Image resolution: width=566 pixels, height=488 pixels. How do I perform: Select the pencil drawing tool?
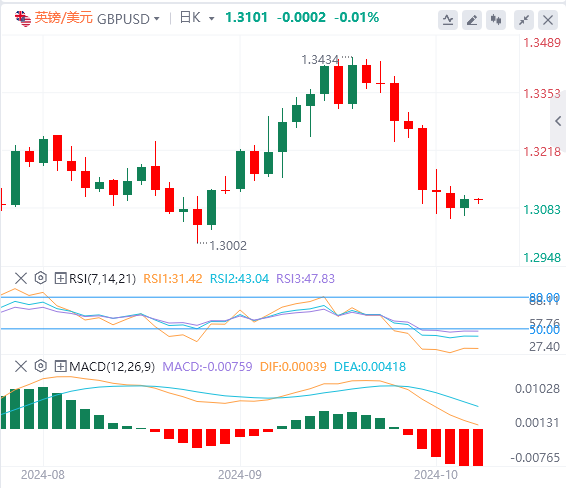pyautogui.click(x=472, y=20)
